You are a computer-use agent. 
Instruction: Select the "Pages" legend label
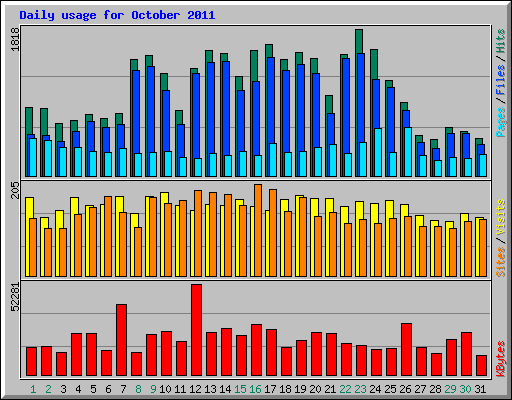(x=501, y=122)
